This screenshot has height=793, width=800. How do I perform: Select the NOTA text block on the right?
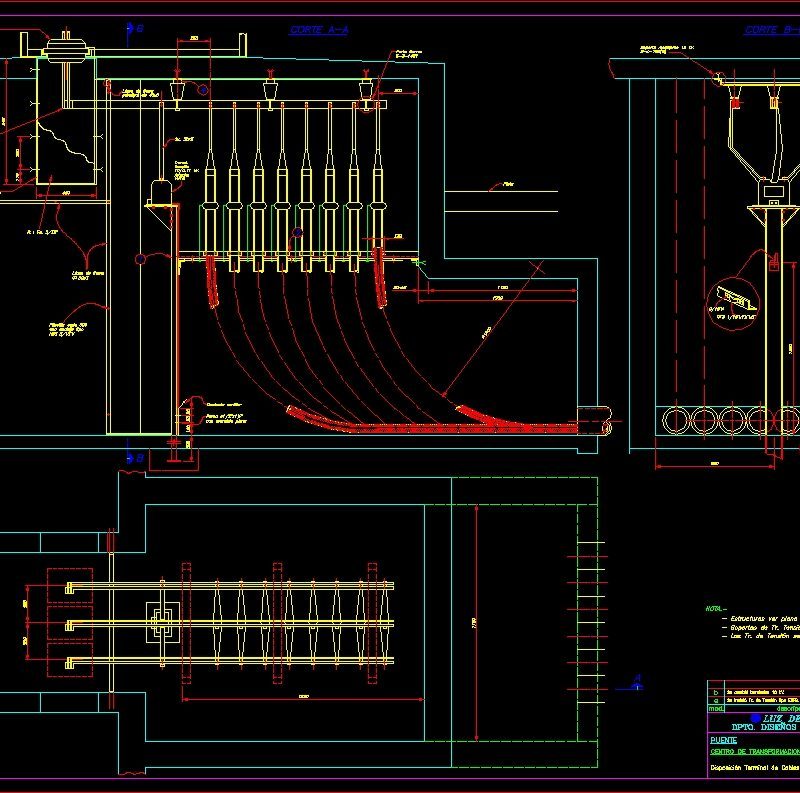click(711, 606)
